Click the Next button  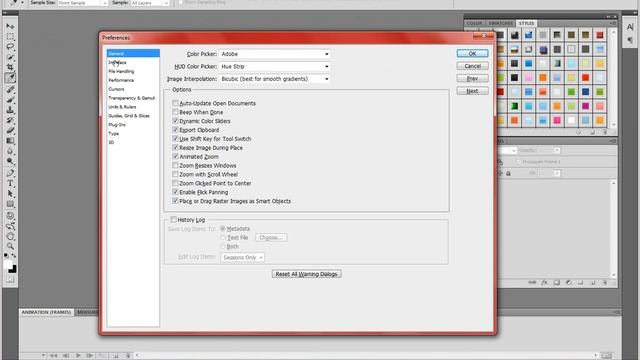click(472, 91)
